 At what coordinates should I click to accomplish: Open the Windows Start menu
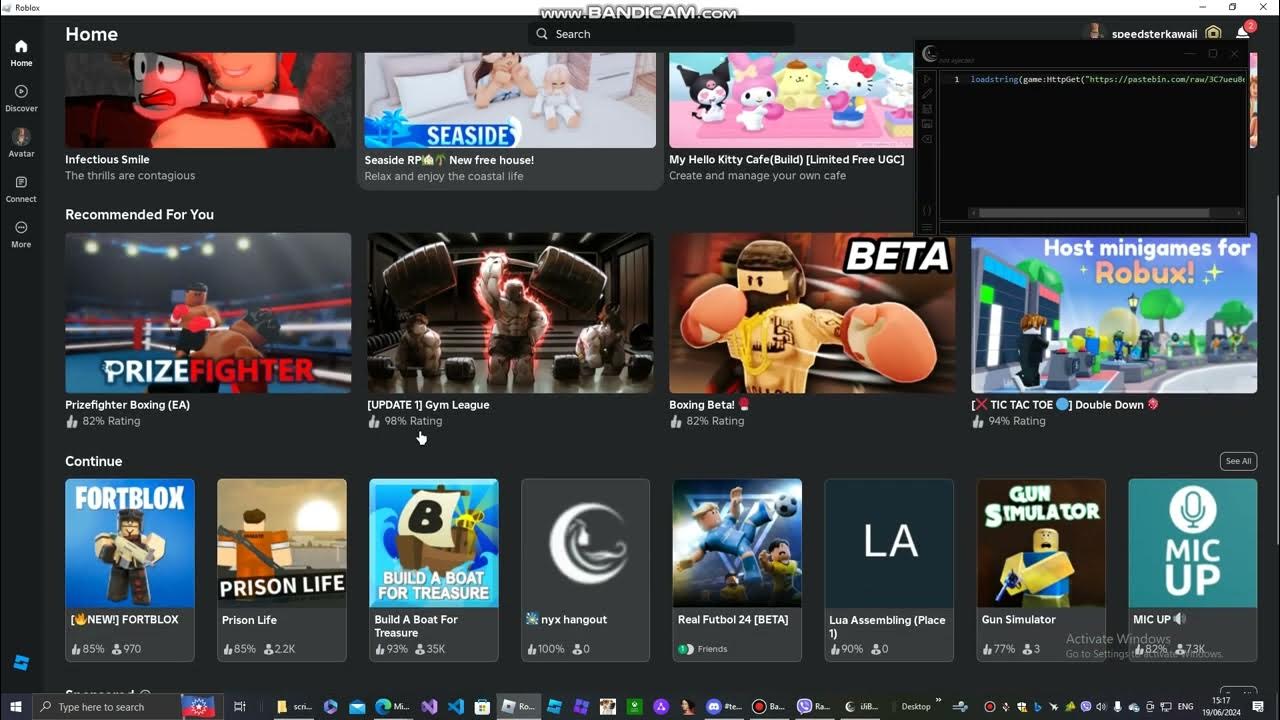[16, 706]
